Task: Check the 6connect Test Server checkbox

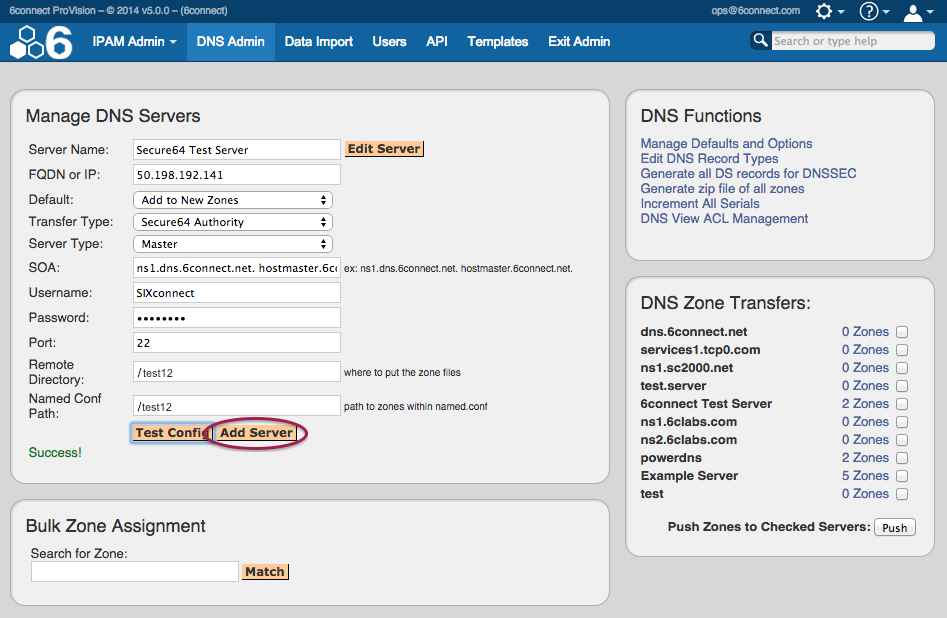Action: (902, 404)
